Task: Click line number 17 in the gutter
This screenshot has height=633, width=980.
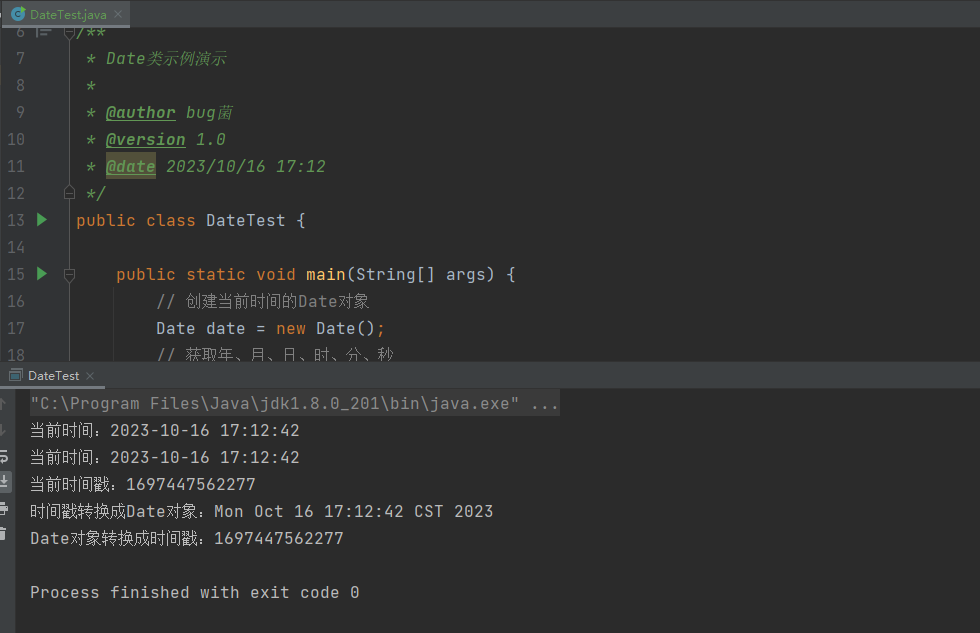Action: pos(16,328)
